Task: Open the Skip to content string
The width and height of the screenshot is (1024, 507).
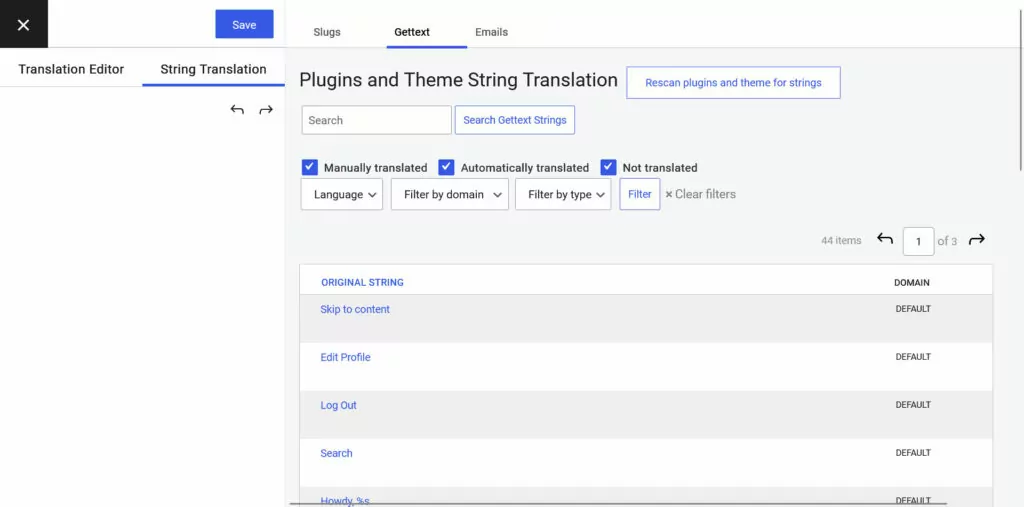Action: pos(355,310)
